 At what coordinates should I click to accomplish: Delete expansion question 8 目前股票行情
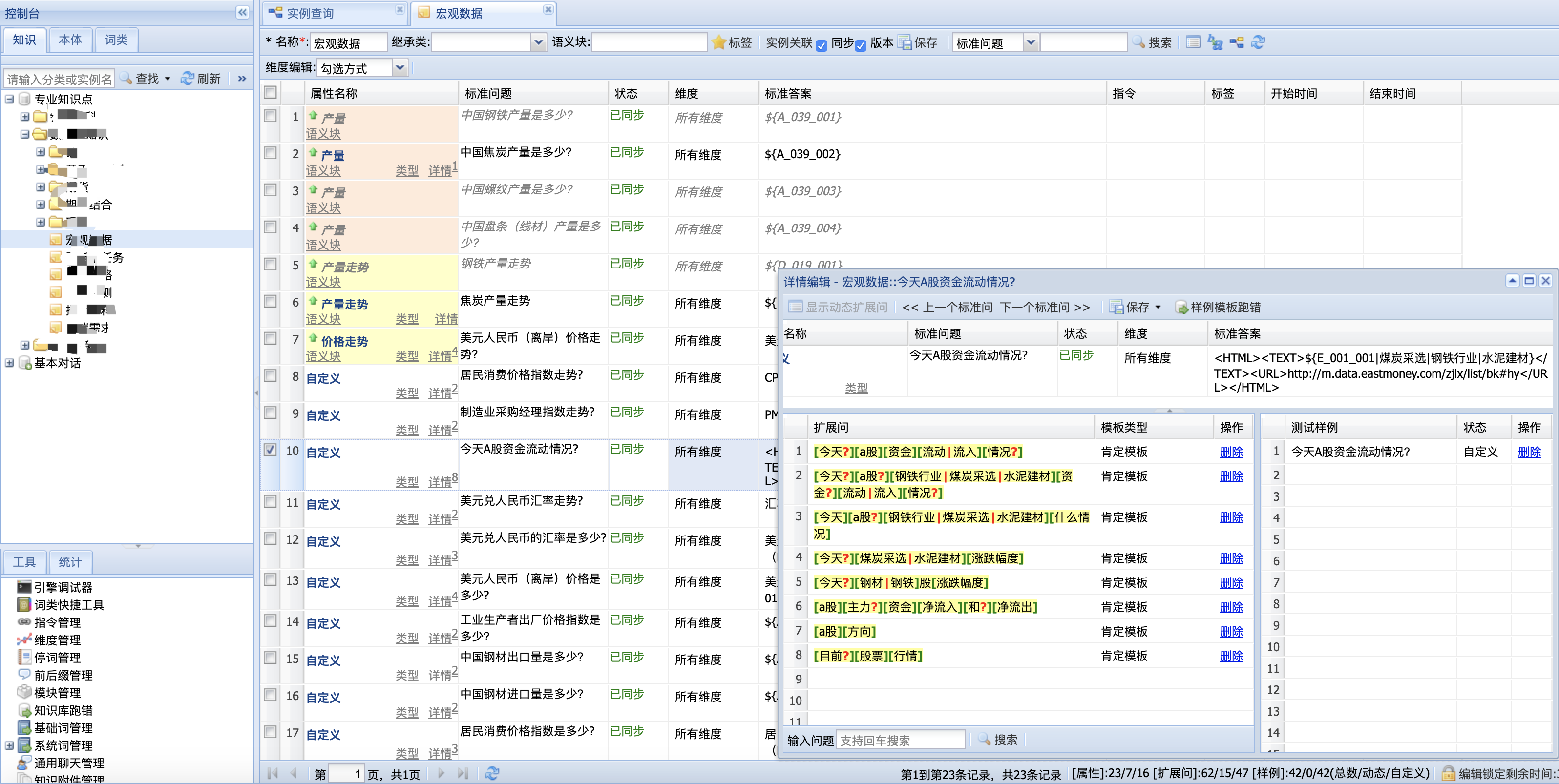point(1232,656)
